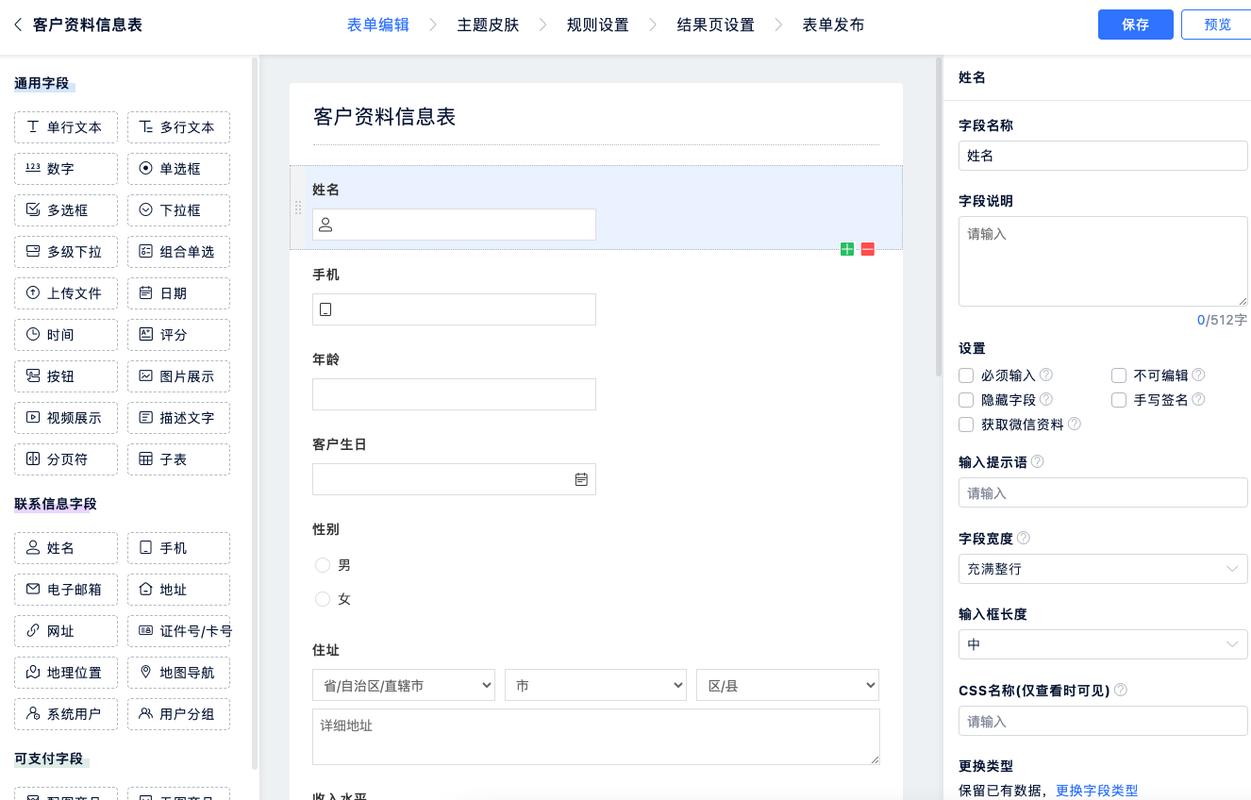
Task: Click the form title 客户资料信息表 in canvas
Action: [x=385, y=117]
